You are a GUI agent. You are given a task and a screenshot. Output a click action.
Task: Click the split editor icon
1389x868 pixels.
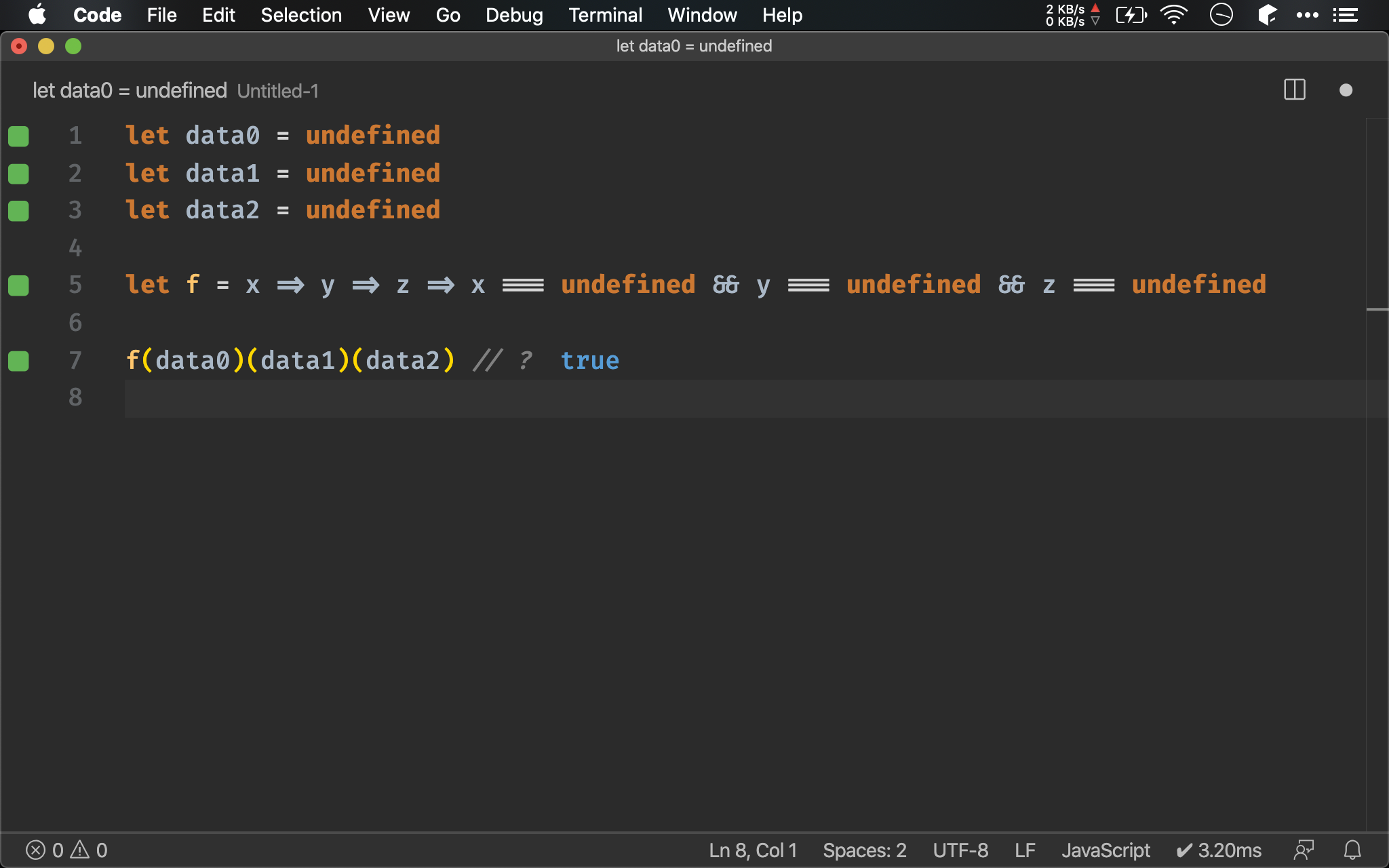click(x=1294, y=90)
